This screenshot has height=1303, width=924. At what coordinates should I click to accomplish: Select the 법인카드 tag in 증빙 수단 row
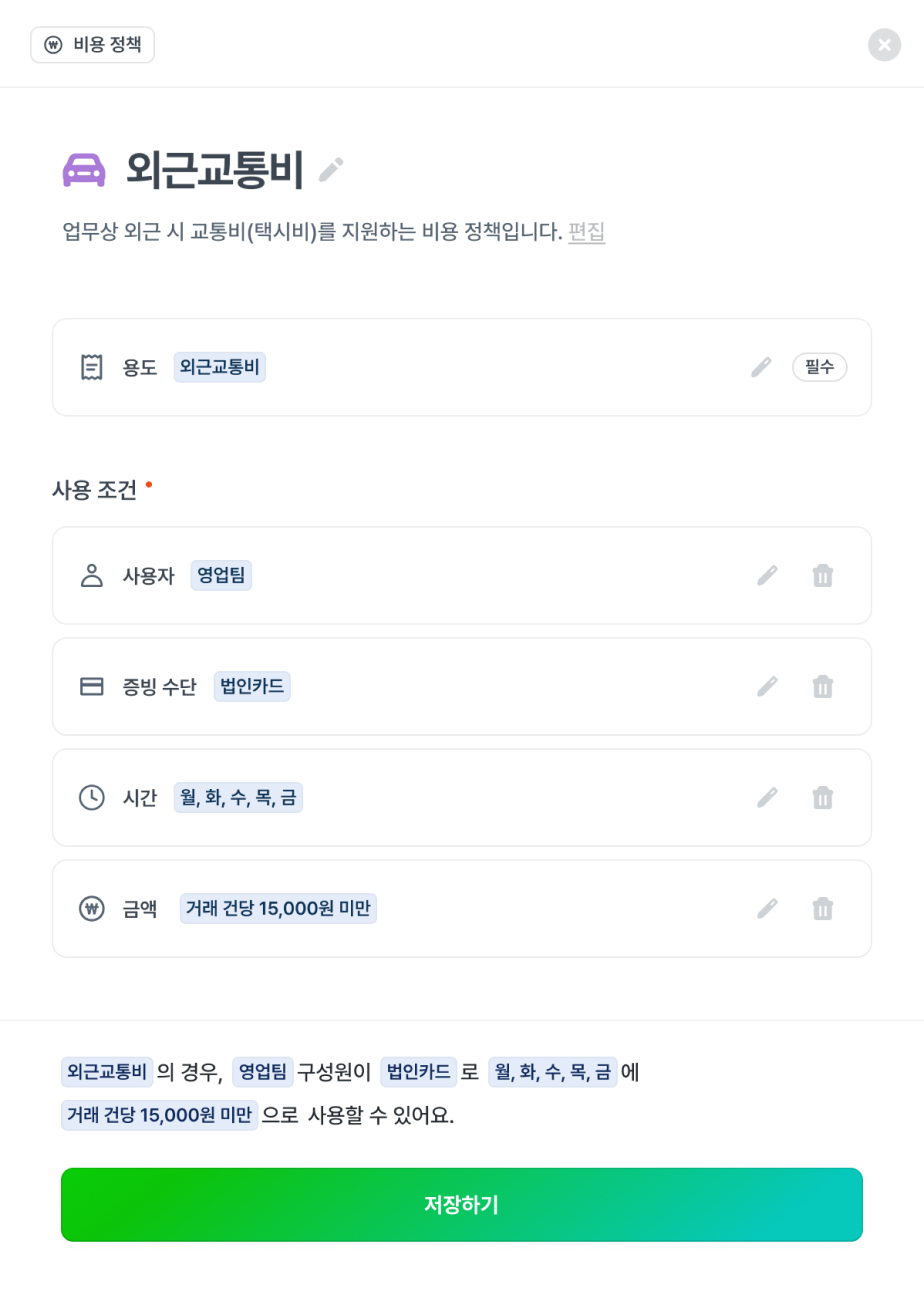pyautogui.click(x=252, y=686)
